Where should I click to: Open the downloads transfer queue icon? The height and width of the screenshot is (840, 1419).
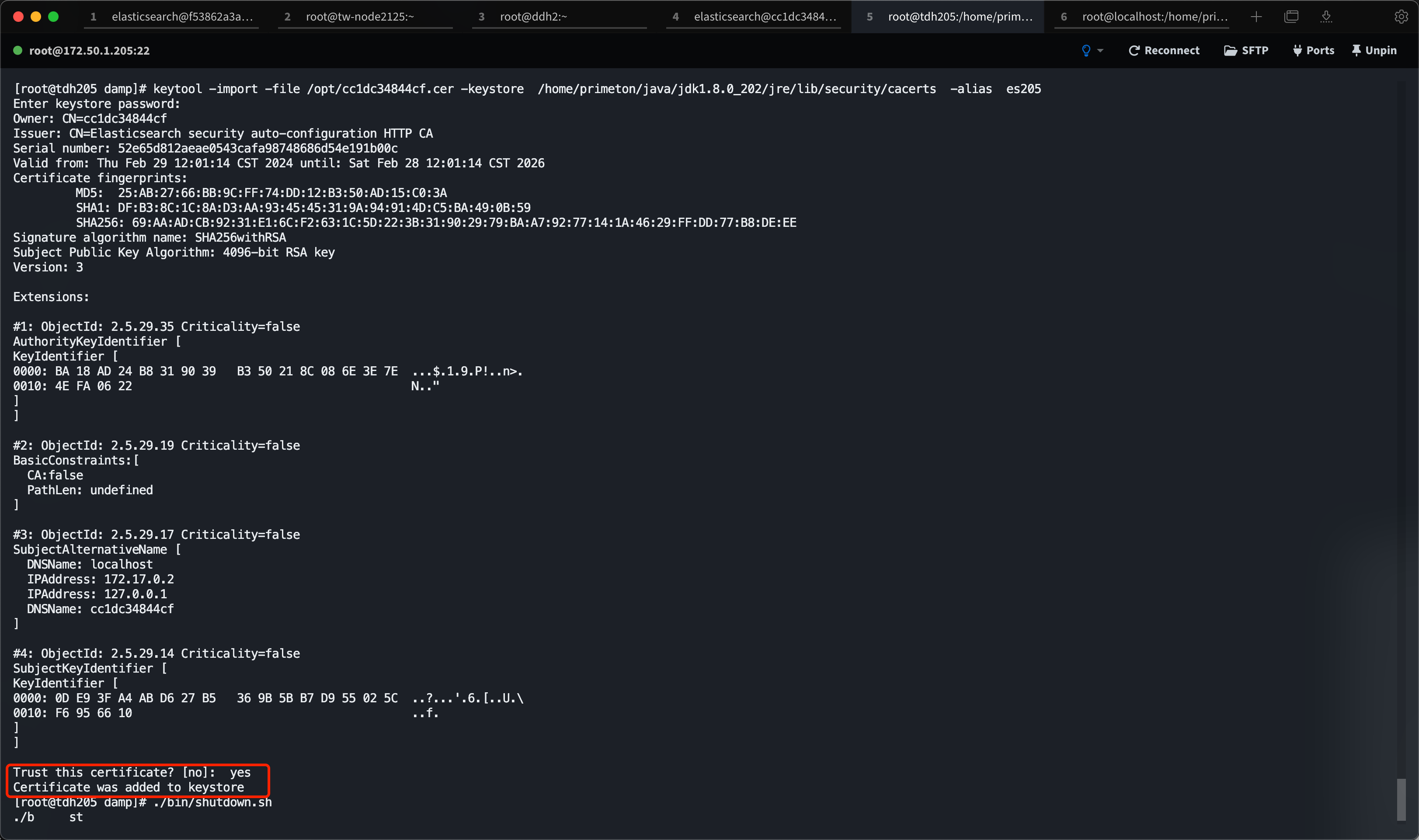[1326, 17]
